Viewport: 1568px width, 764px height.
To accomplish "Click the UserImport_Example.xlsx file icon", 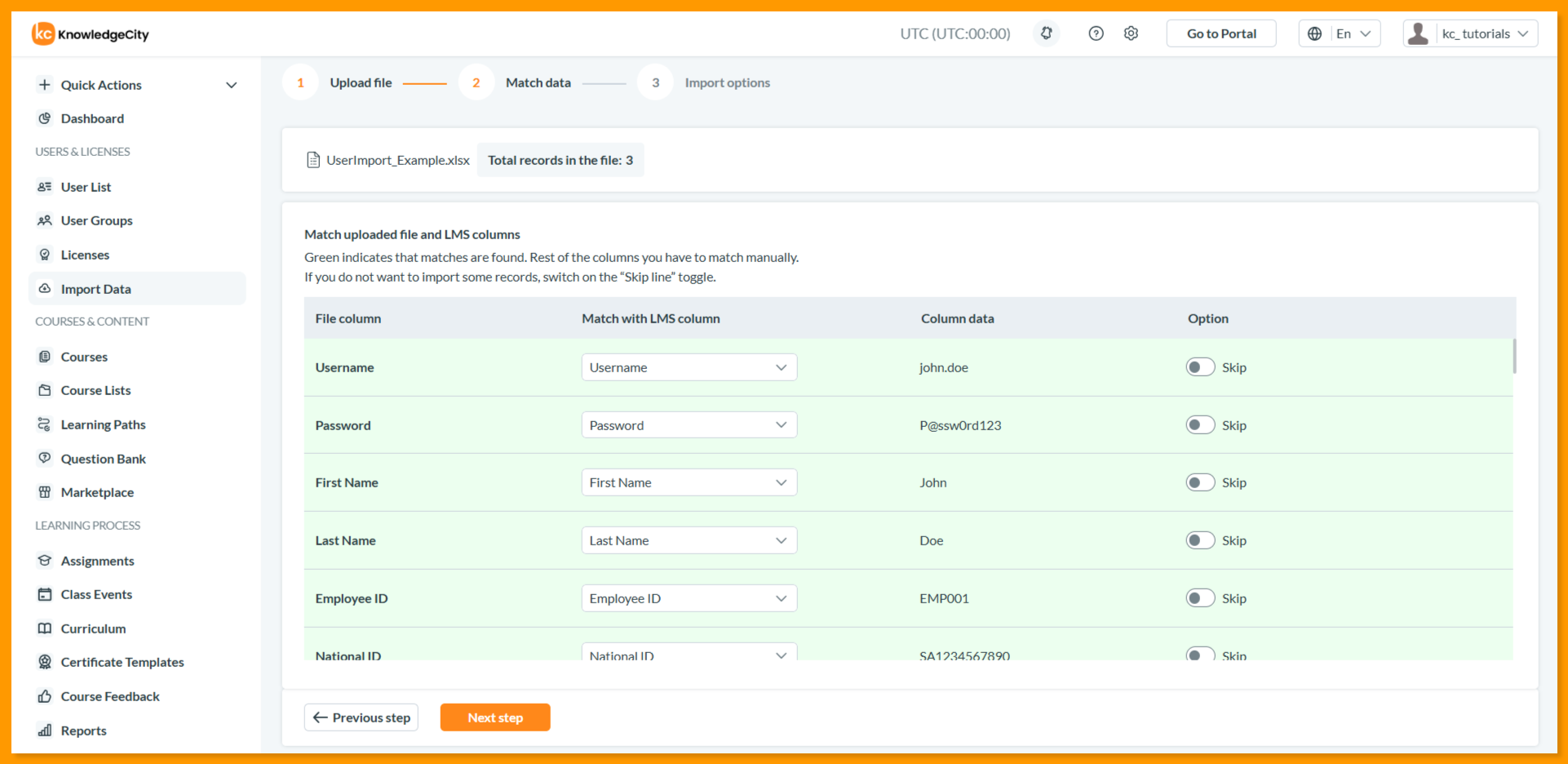I will point(313,160).
